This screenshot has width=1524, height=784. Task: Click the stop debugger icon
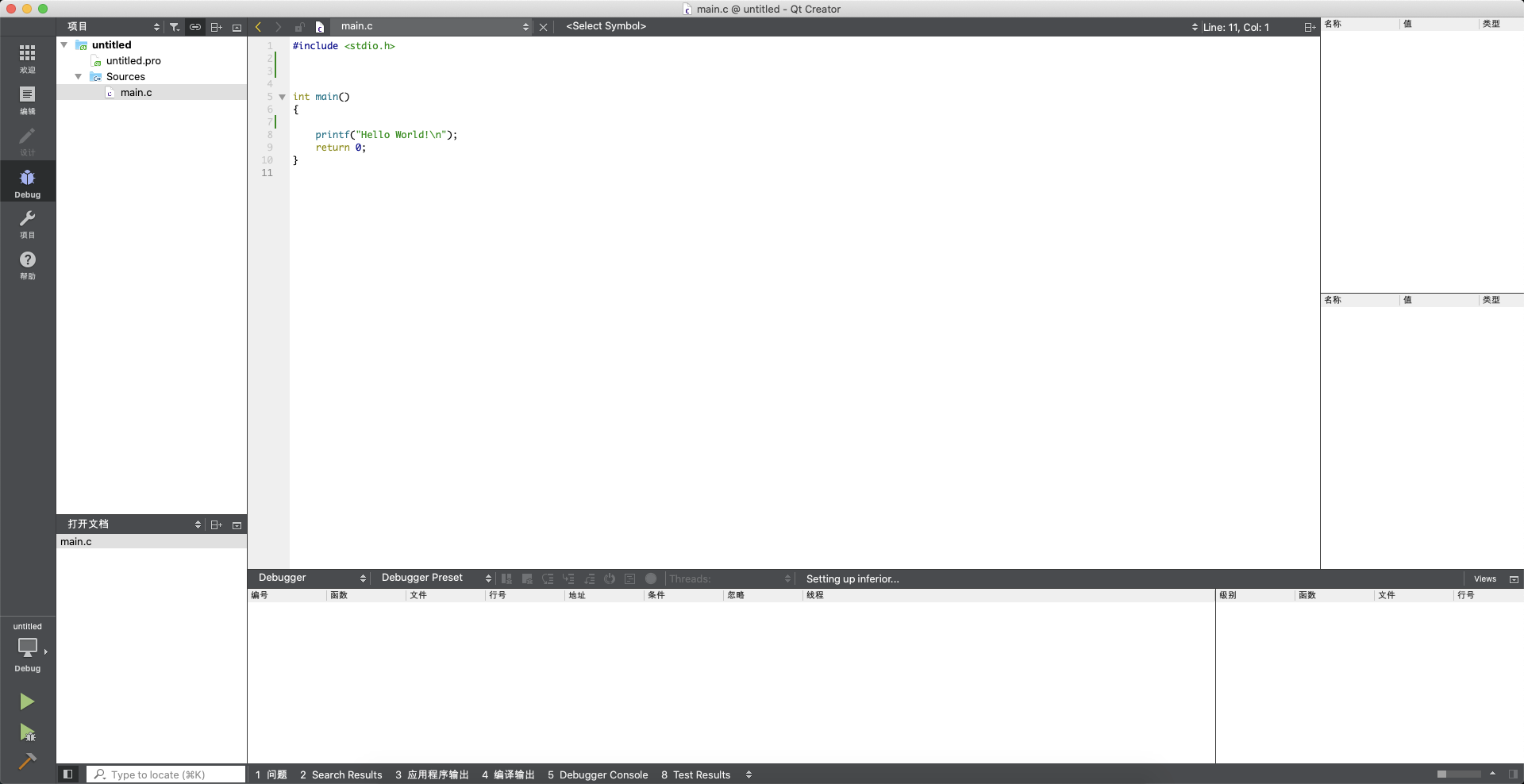click(527, 578)
